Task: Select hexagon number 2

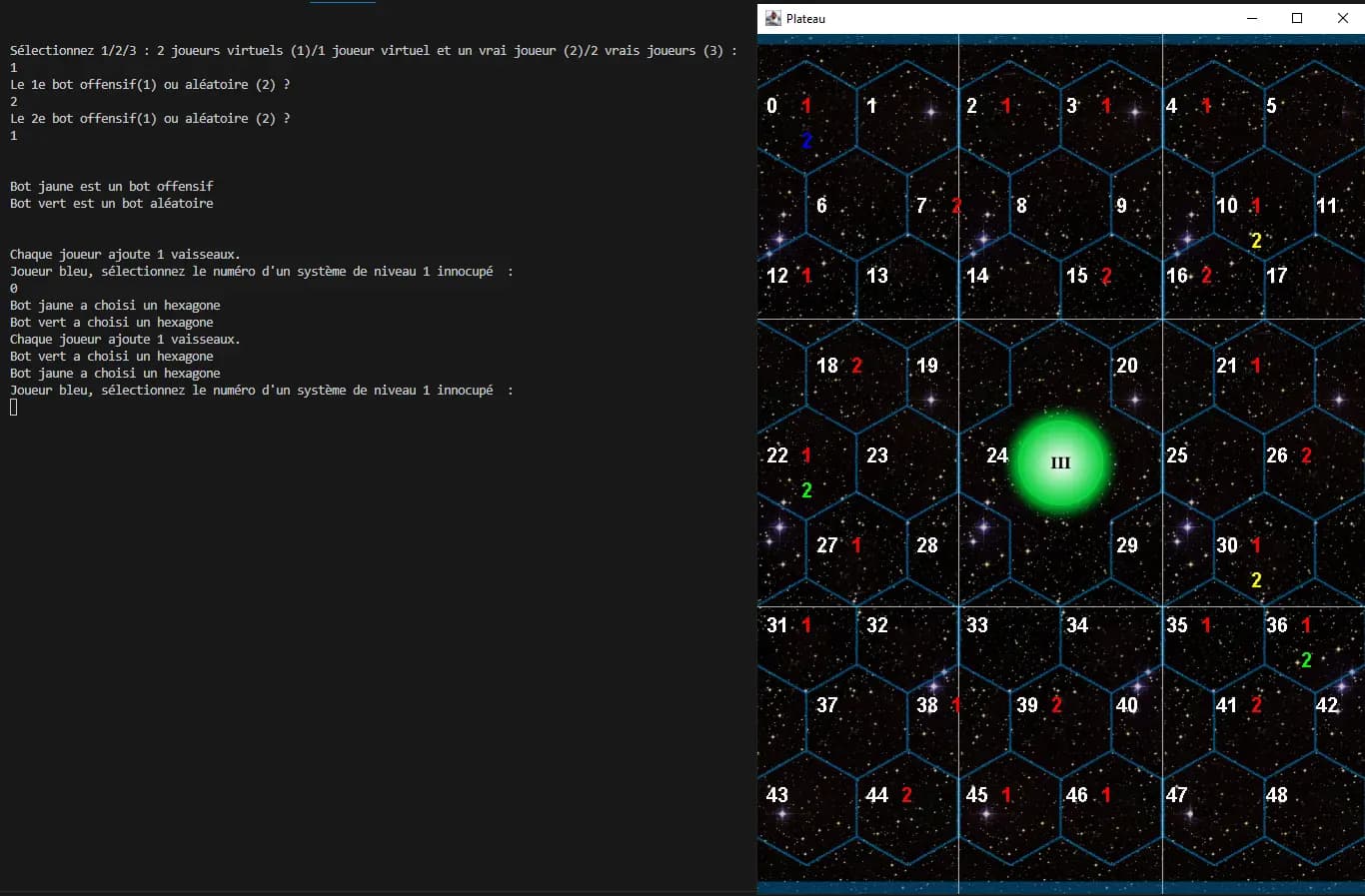Action: 971,106
